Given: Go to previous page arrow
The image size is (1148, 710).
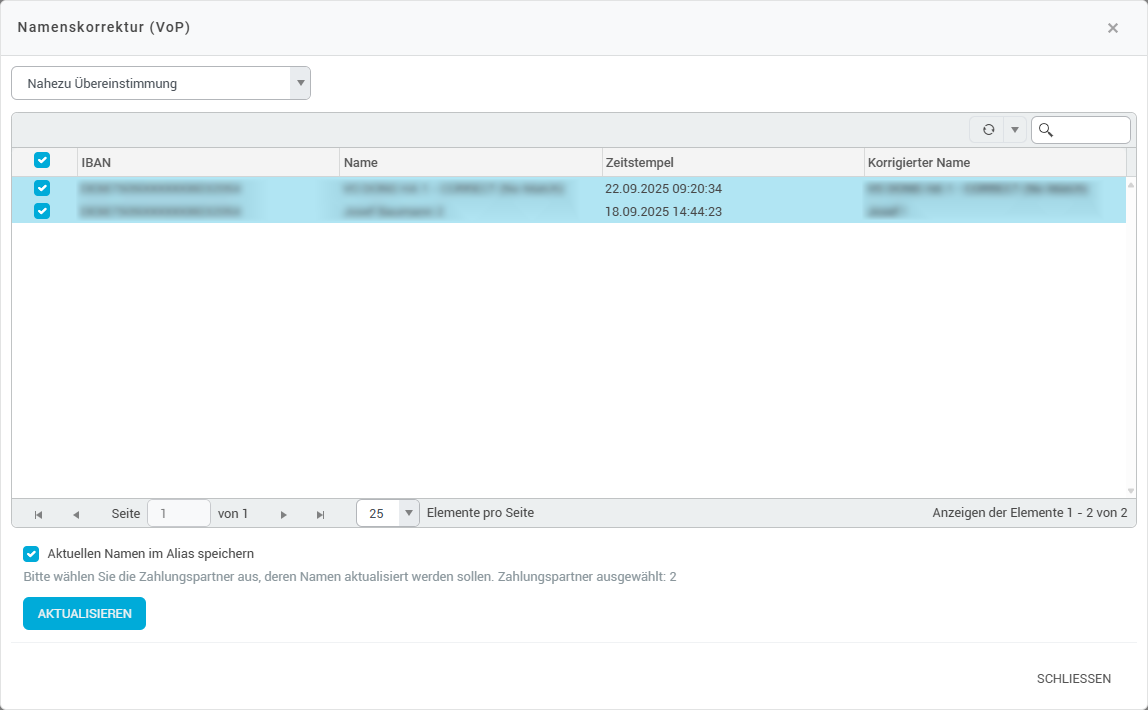Looking at the screenshot, I should [x=76, y=514].
